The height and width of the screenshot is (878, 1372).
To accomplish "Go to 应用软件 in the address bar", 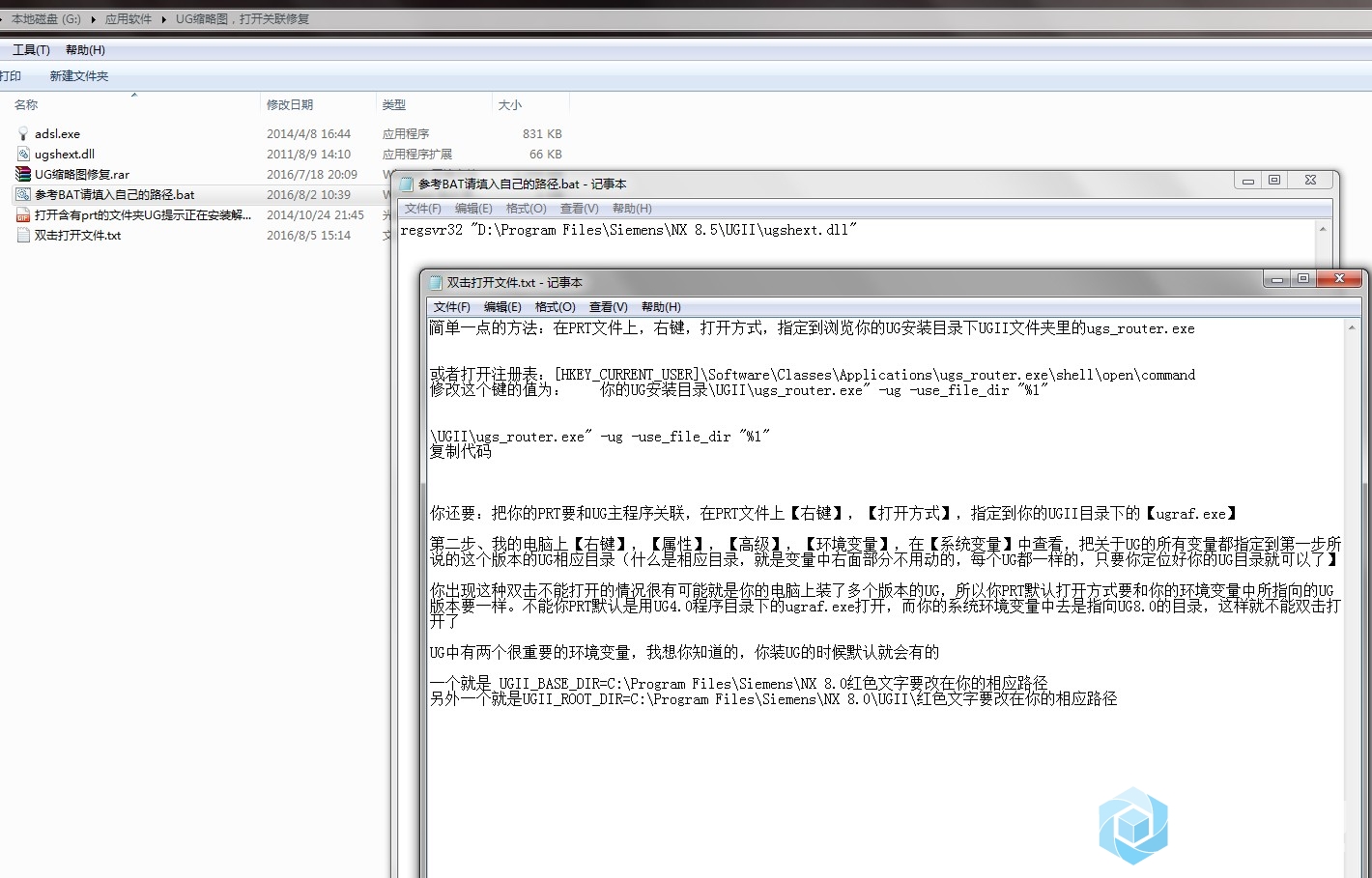I will pyautogui.click(x=129, y=19).
